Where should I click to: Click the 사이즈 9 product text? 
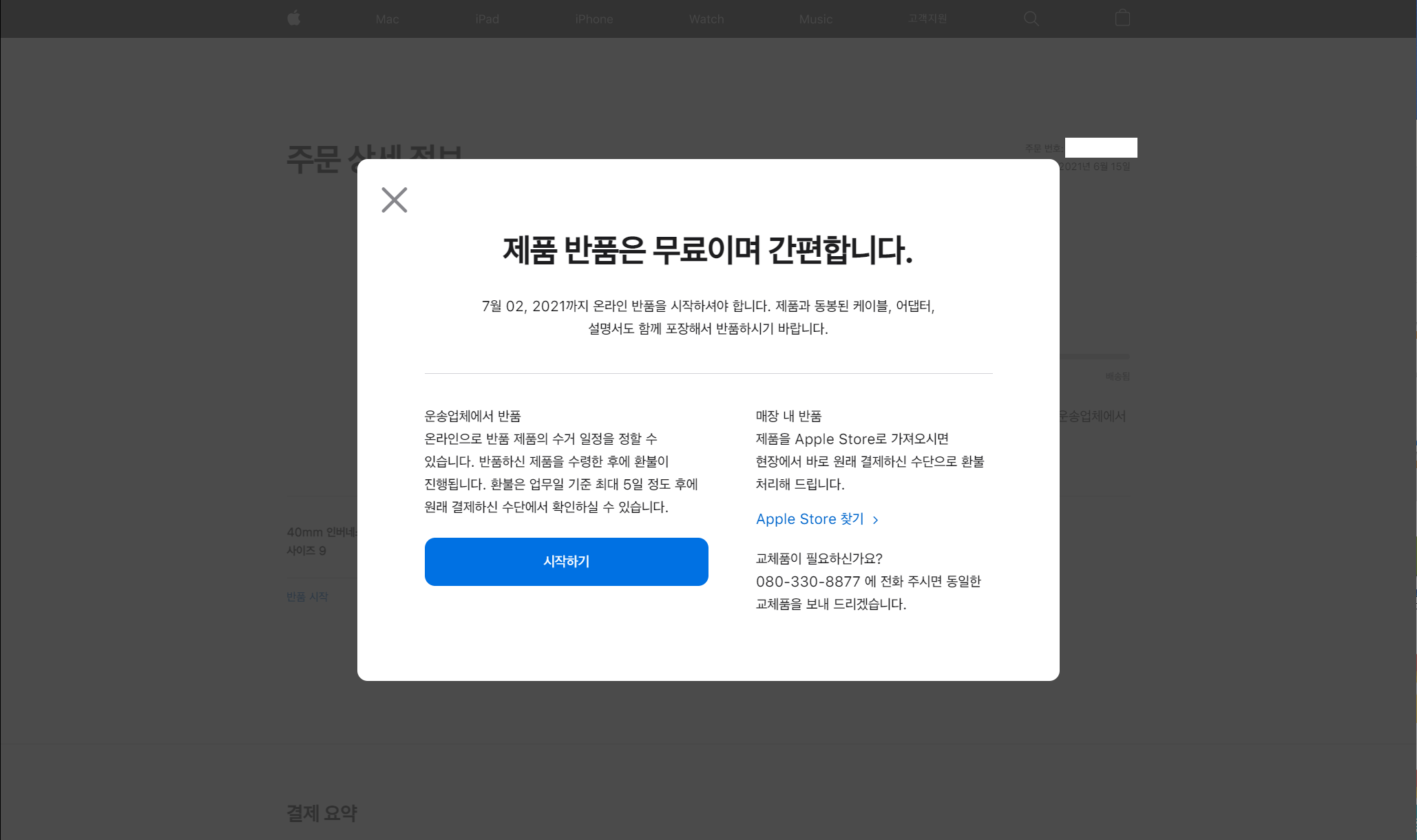[306, 551]
